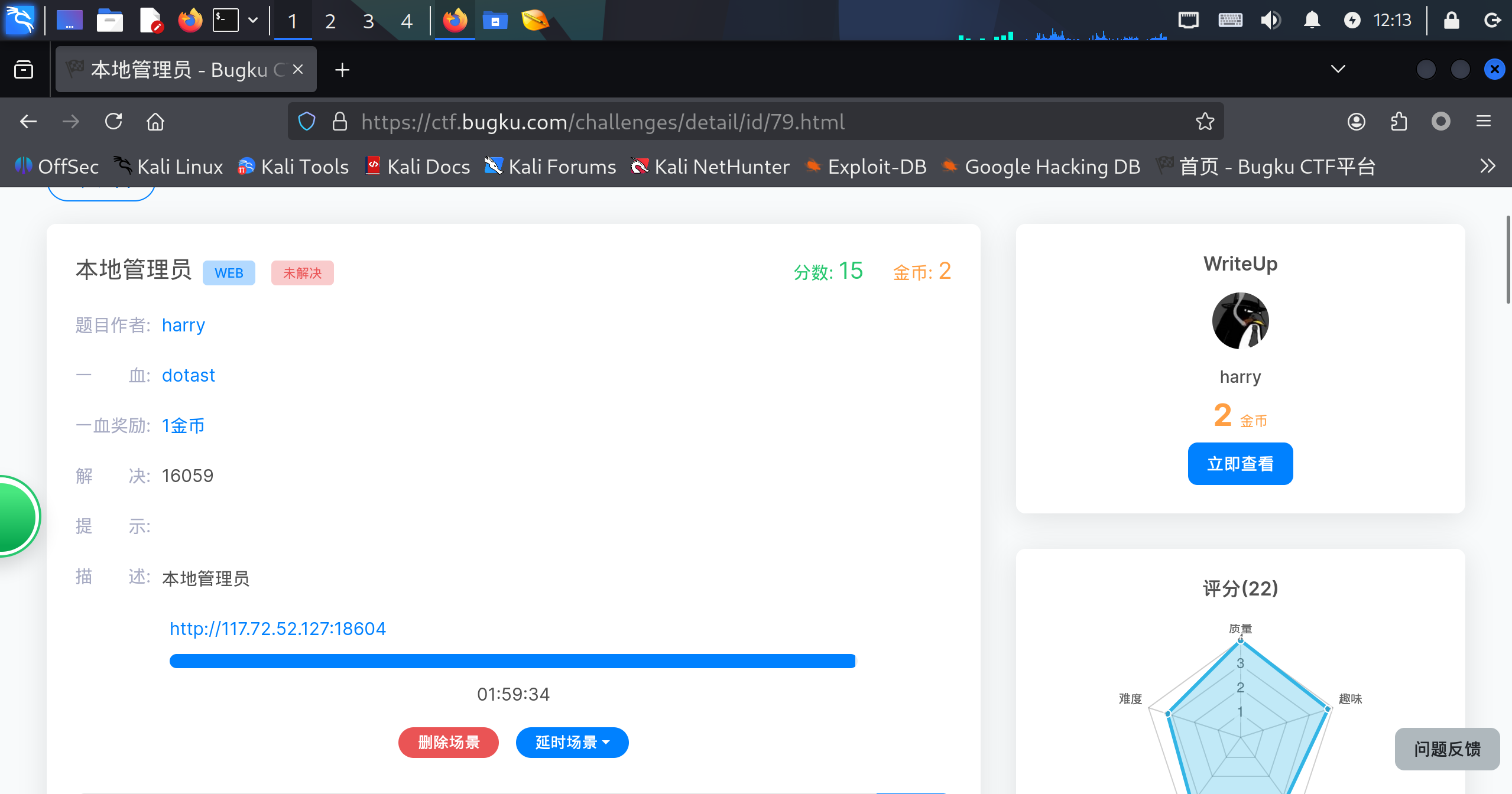Expand the list all tabs chevron
Viewport: 1512px width, 794px height.
[1338, 70]
